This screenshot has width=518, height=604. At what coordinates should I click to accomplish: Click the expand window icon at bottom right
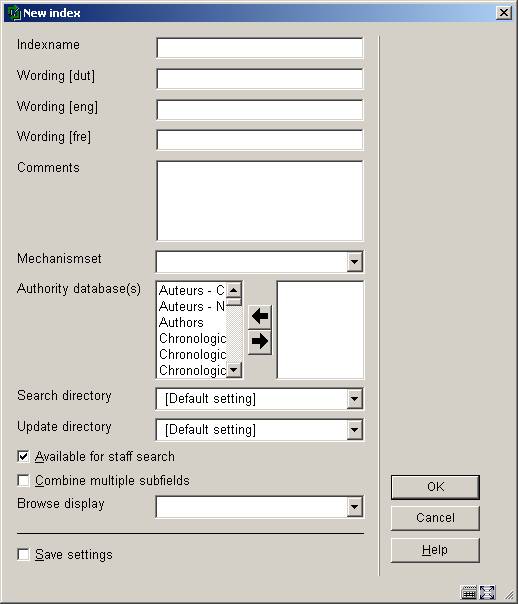click(487, 592)
